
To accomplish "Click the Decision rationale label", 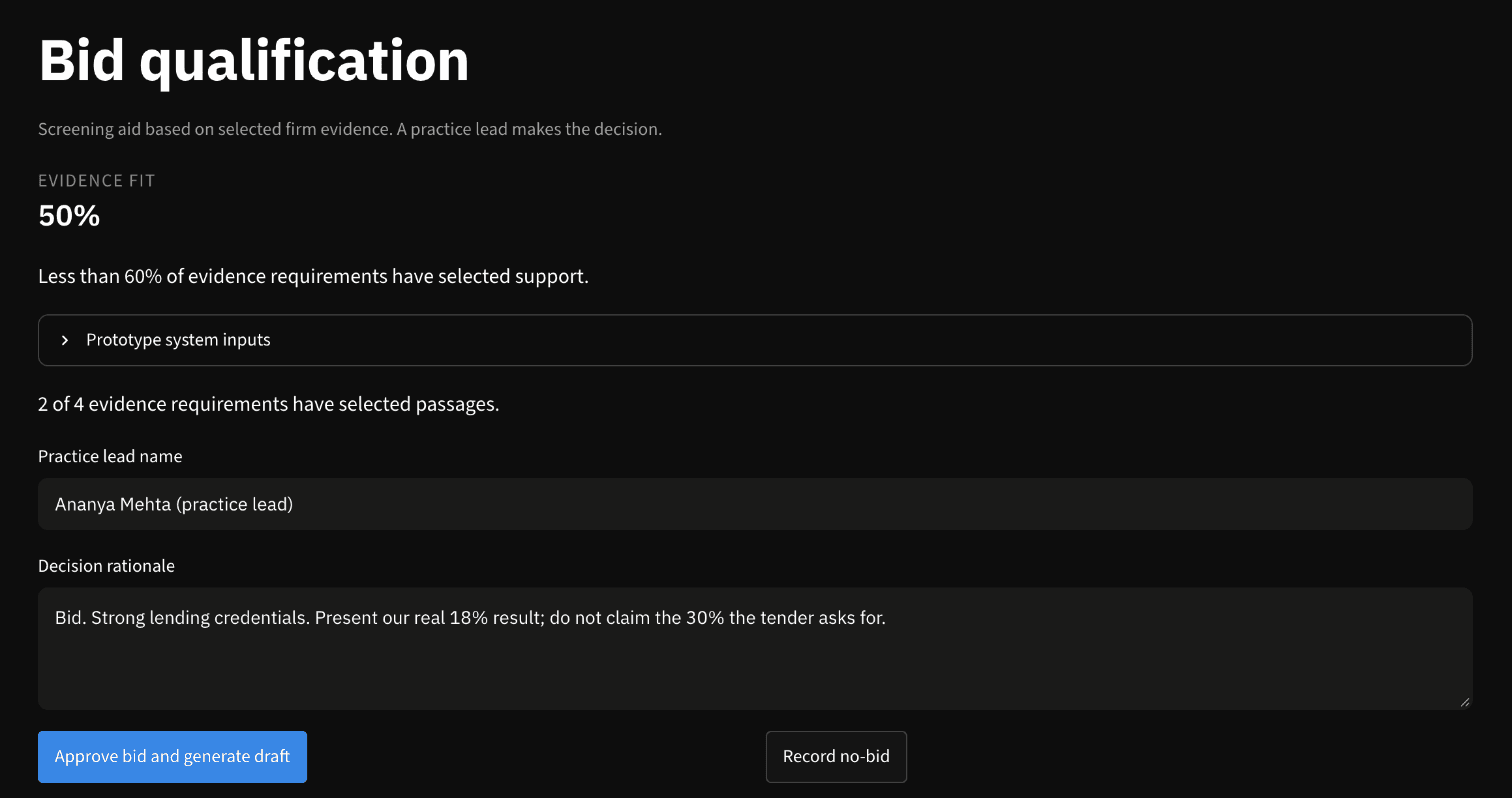I will click(106, 566).
